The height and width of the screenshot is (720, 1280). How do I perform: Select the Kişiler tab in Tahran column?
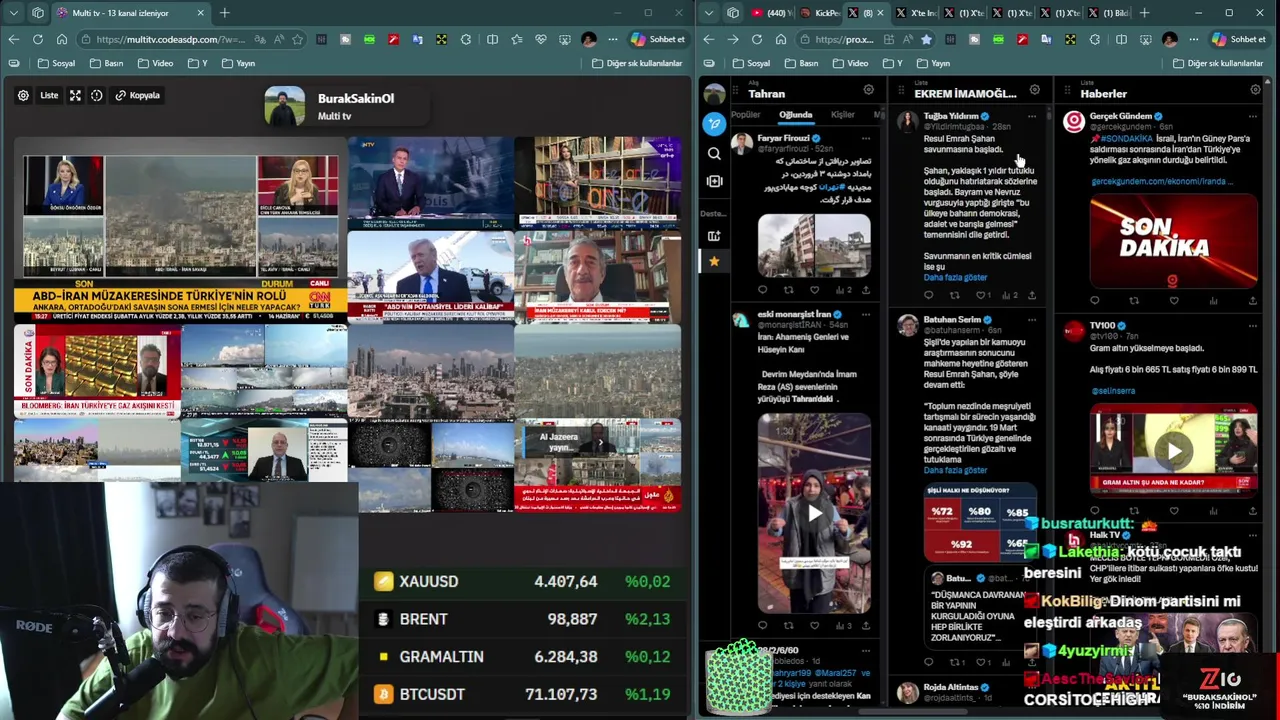(842, 115)
